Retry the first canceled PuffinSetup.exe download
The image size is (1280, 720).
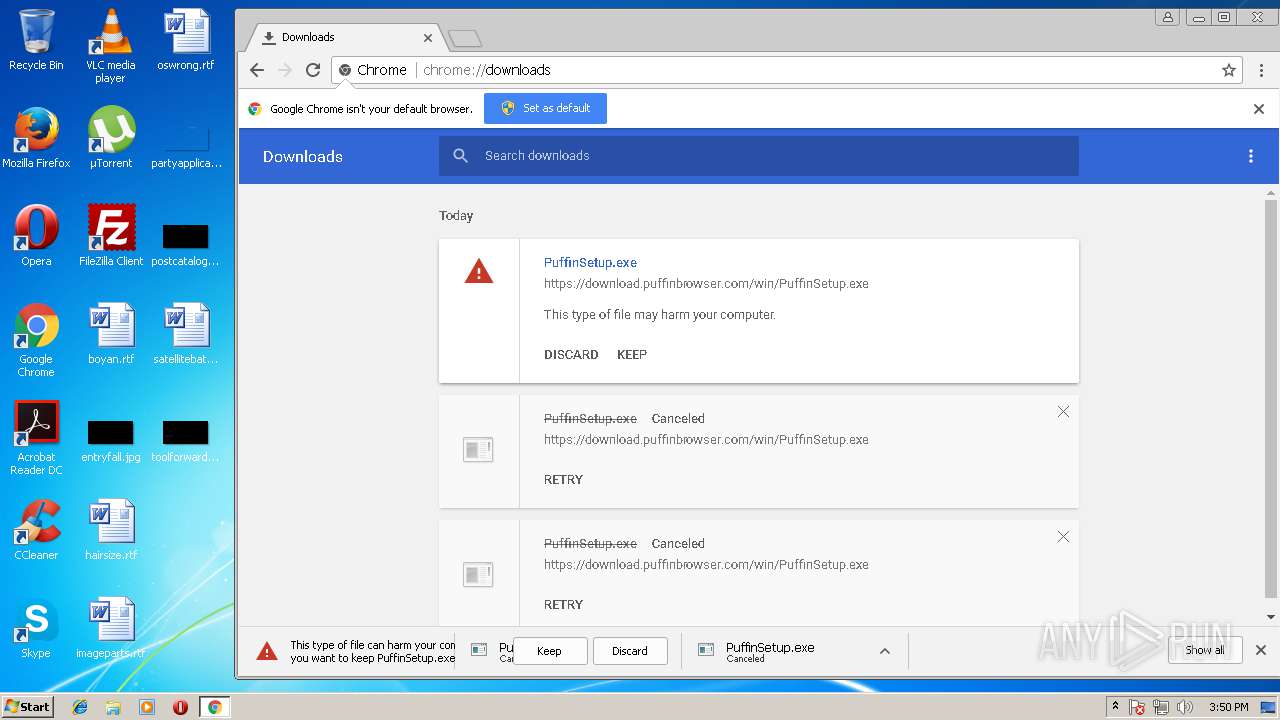point(563,480)
